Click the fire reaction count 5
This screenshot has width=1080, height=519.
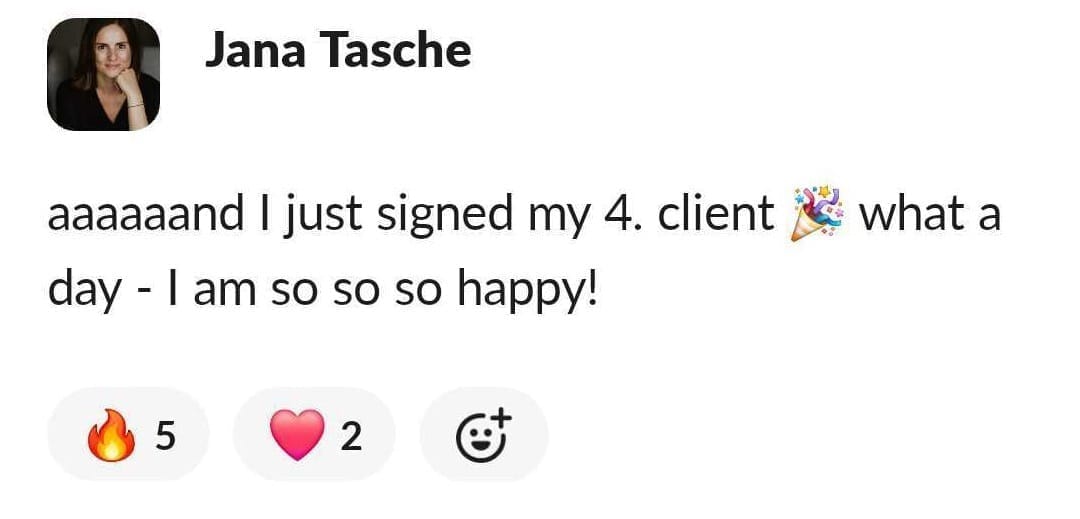[166, 436]
